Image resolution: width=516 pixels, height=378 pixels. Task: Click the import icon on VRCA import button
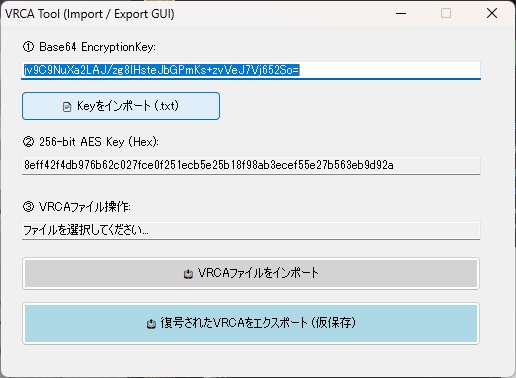188,274
